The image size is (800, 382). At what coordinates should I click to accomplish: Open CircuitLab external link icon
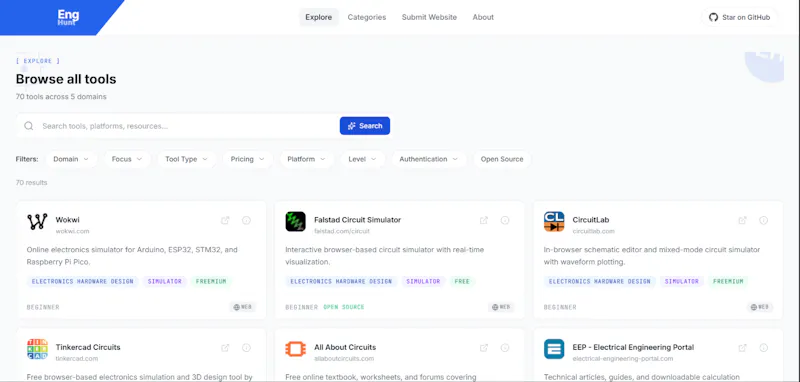742,220
